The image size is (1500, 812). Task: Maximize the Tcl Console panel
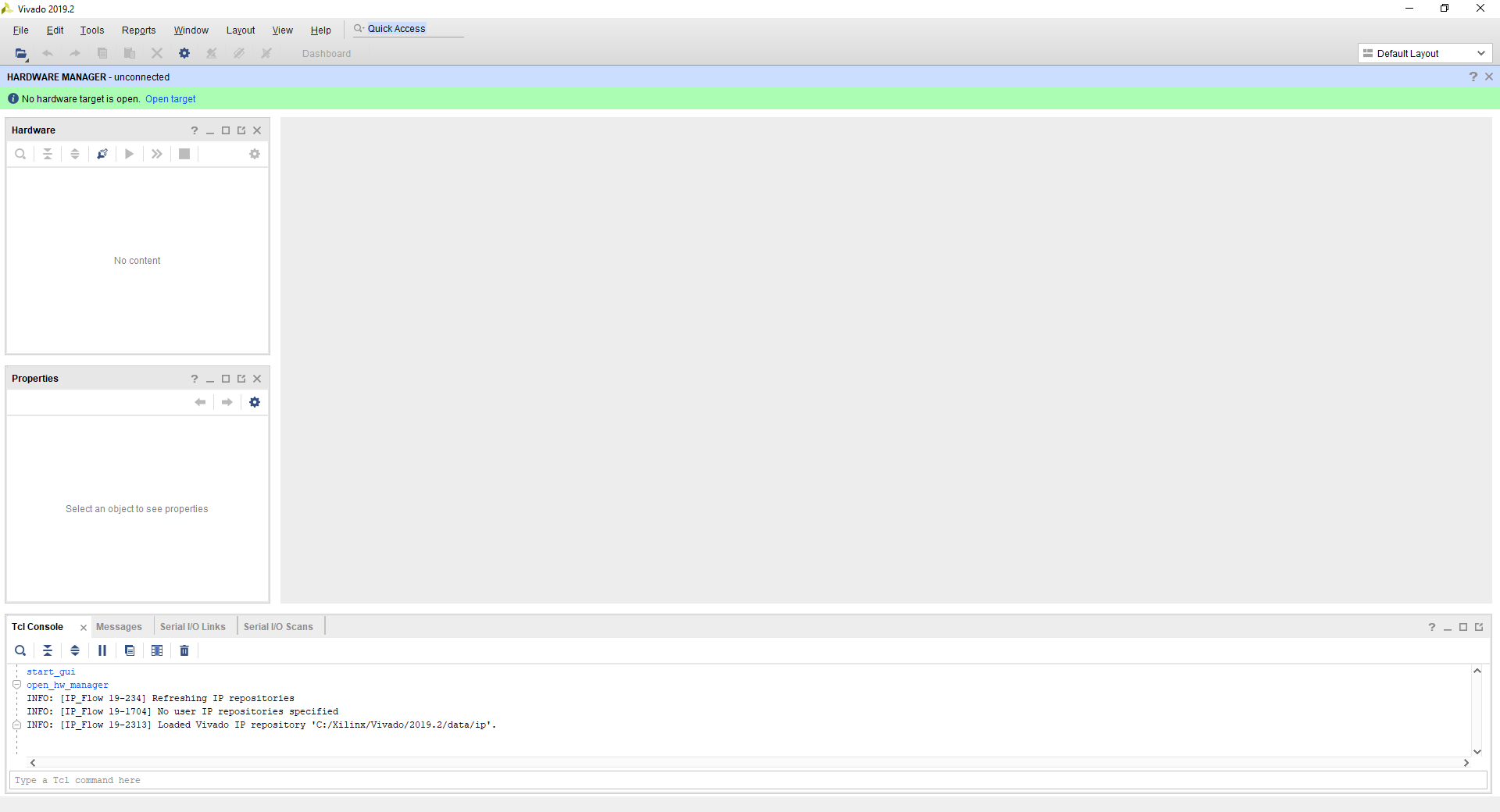tap(1463, 627)
